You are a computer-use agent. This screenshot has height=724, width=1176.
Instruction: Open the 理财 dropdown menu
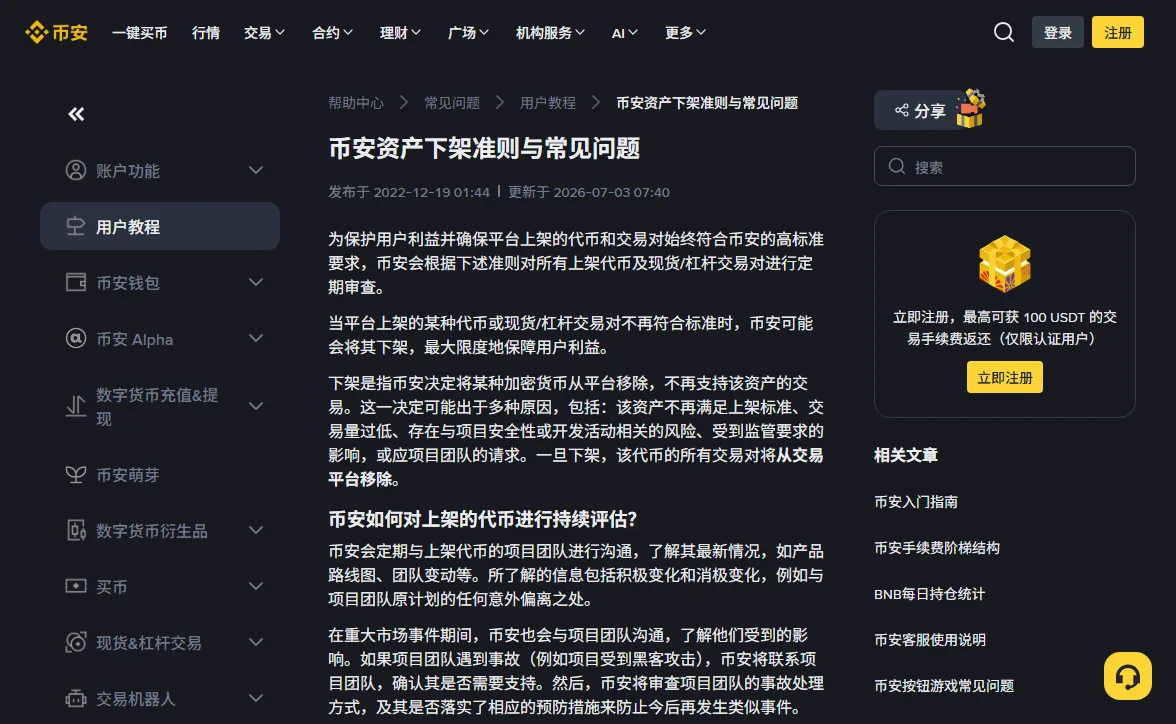coord(400,33)
